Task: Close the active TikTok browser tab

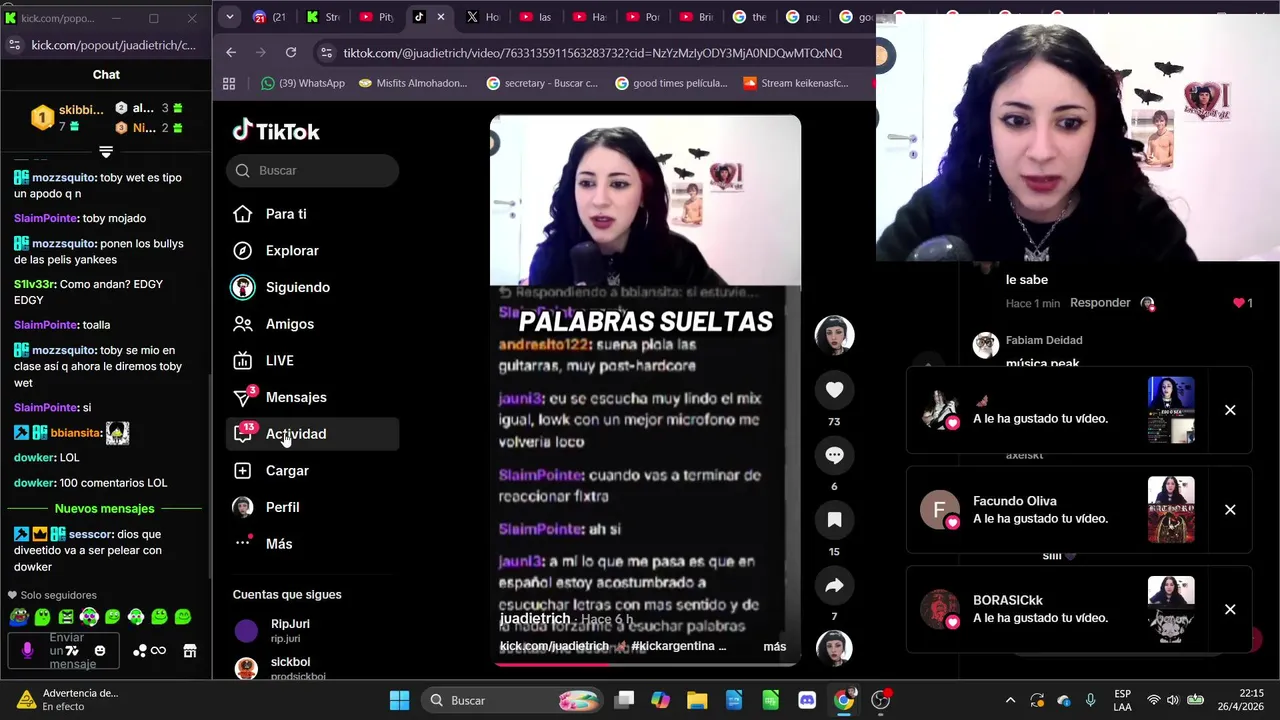Action: click(440, 17)
